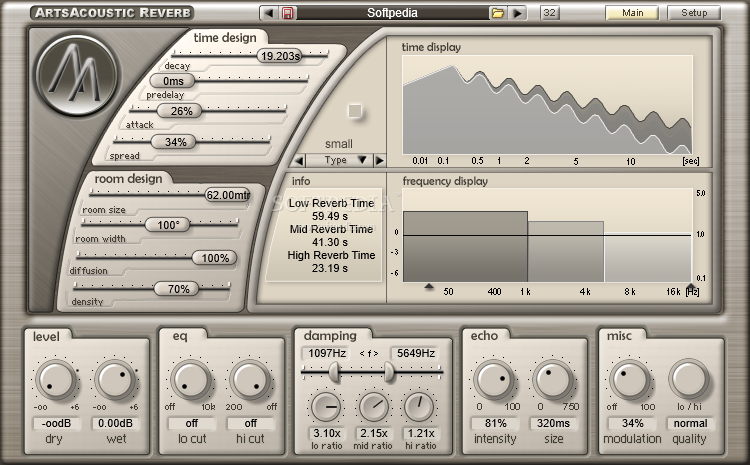This screenshot has height=465, width=750.
Task: Click the low band bar in frequency display
Action: 465,246
